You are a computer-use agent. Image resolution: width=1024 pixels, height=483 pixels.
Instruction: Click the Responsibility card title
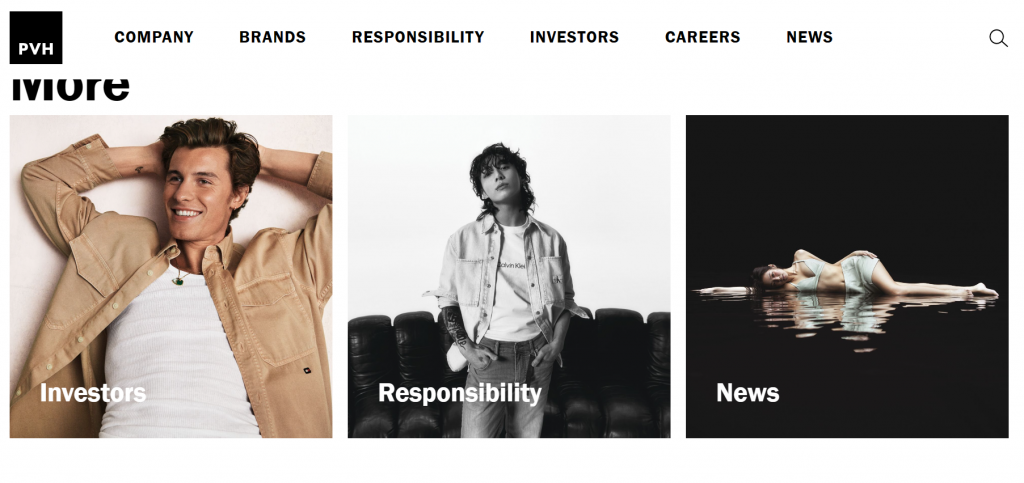pyautogui.click(x=459, y=393)
